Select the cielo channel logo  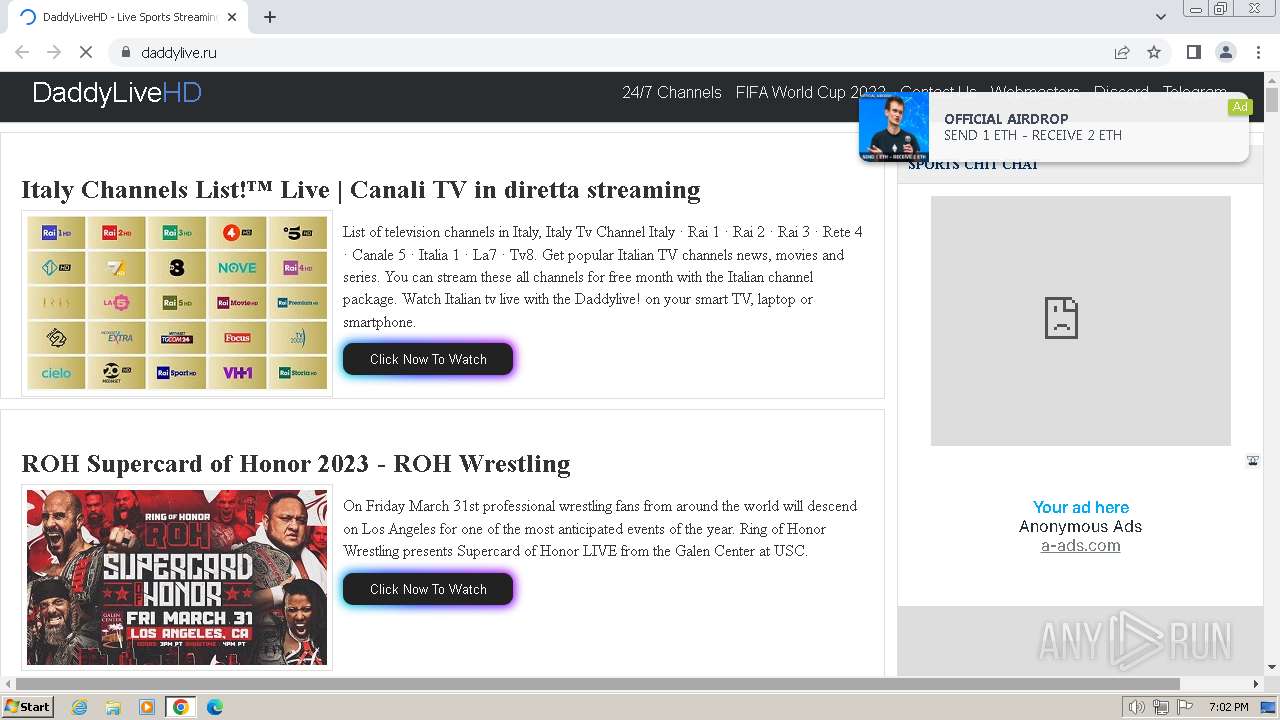(x=56, y=373)
